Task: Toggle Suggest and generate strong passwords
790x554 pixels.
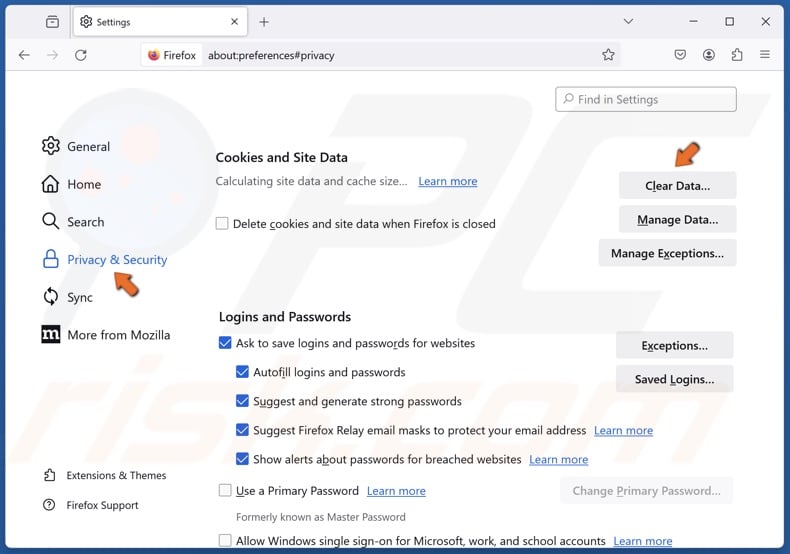Action: tap(242, 401)
